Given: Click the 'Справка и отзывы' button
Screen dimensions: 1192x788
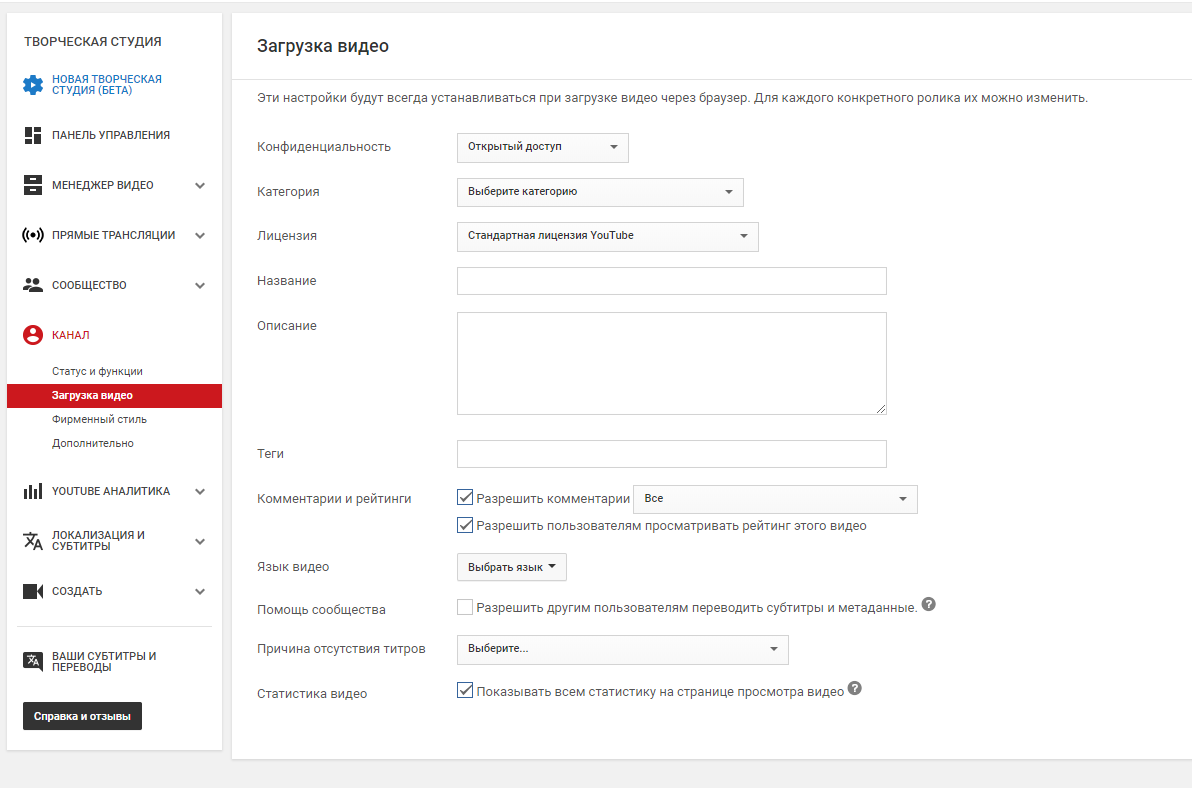Looking at the screenshot, I should pos(82,716).
